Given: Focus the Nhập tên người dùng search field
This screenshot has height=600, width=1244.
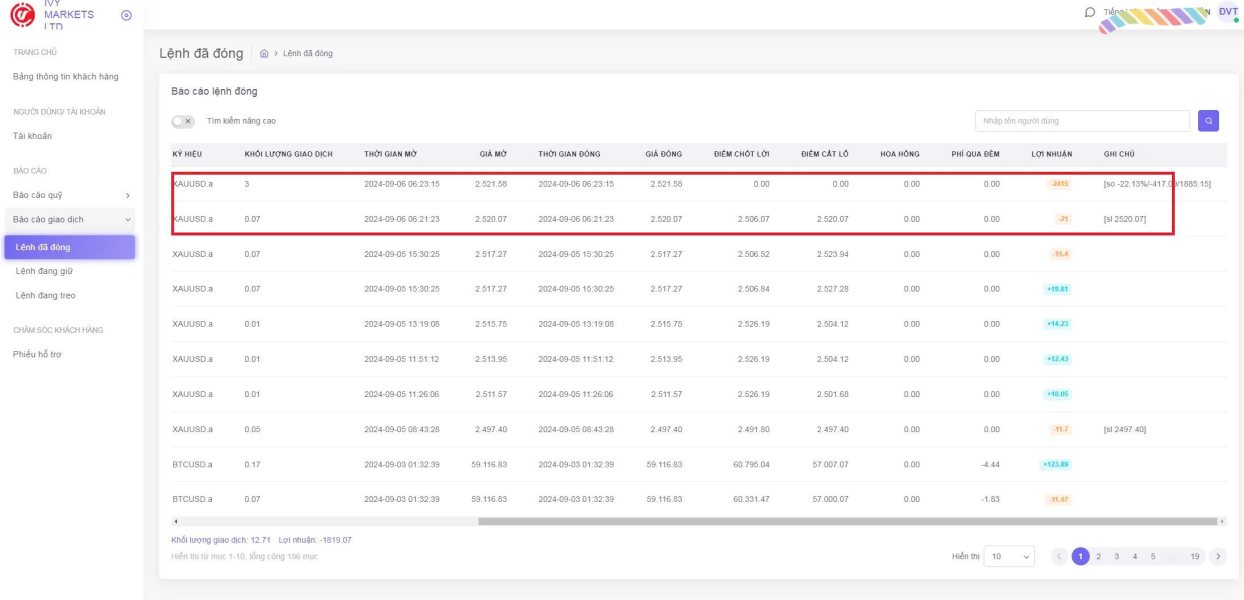Looking at the screenshot, I should (x=1082, y=121).
